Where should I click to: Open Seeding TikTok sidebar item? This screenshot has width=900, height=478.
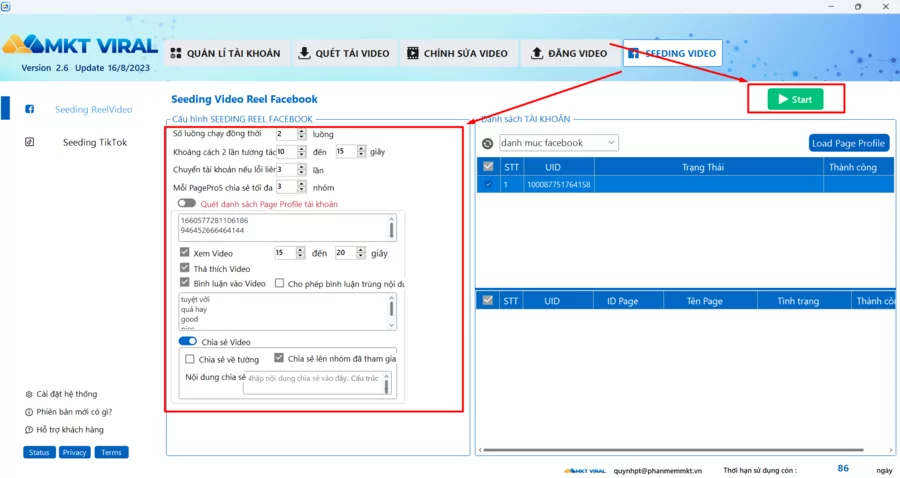pos(95,142)
